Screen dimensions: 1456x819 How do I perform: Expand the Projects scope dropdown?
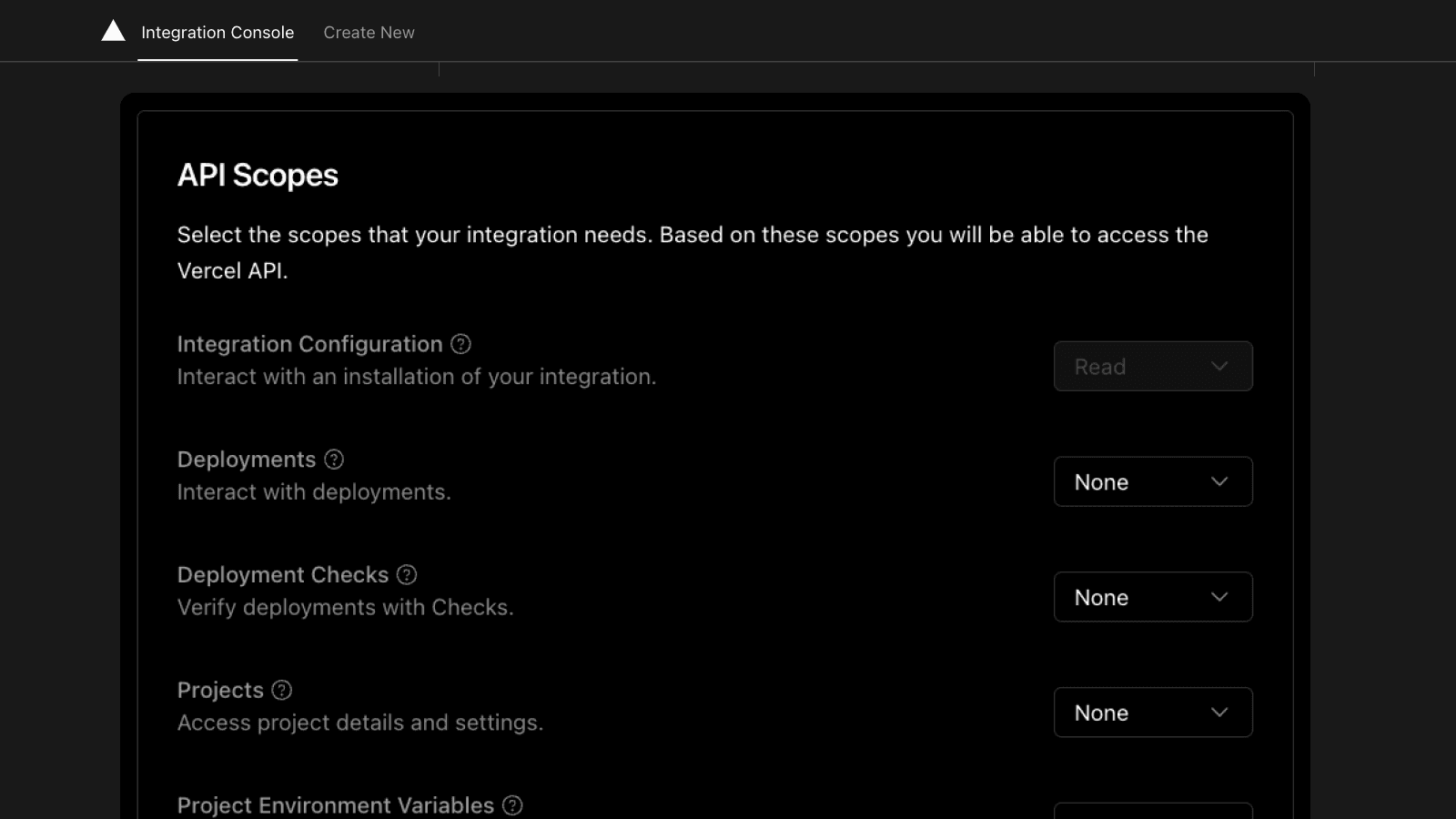(1152, 713)
